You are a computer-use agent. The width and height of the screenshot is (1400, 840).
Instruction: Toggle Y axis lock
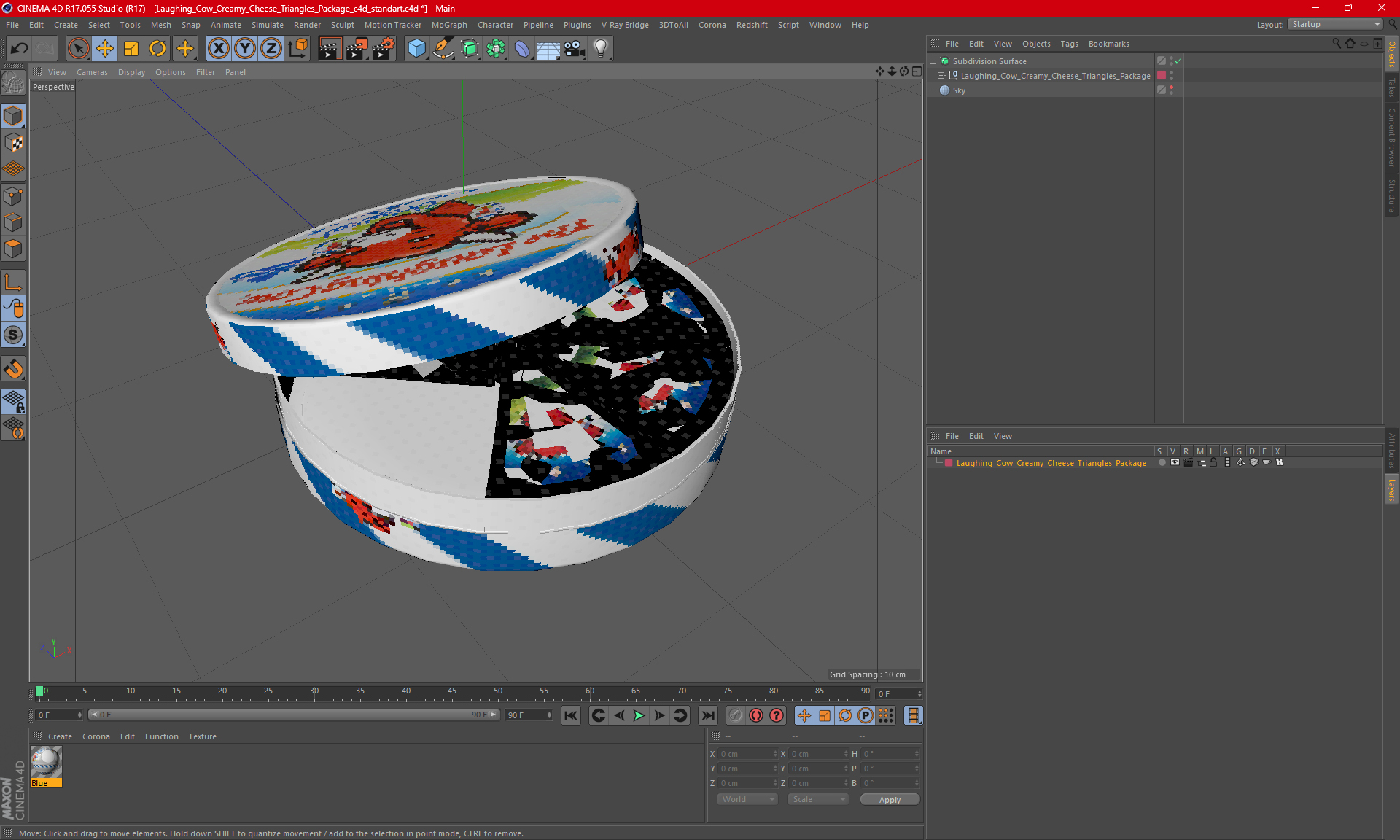pos(245,49)
